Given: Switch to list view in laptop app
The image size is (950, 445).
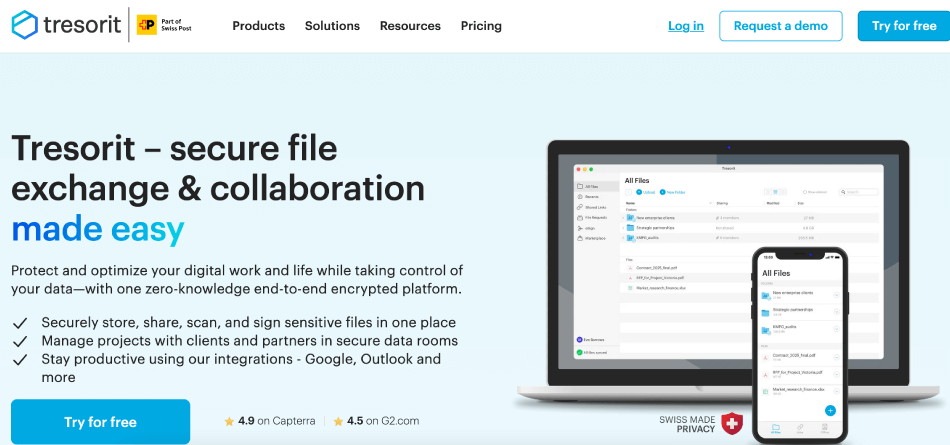Looking at the screenshot, I should (x=776, y=192).
